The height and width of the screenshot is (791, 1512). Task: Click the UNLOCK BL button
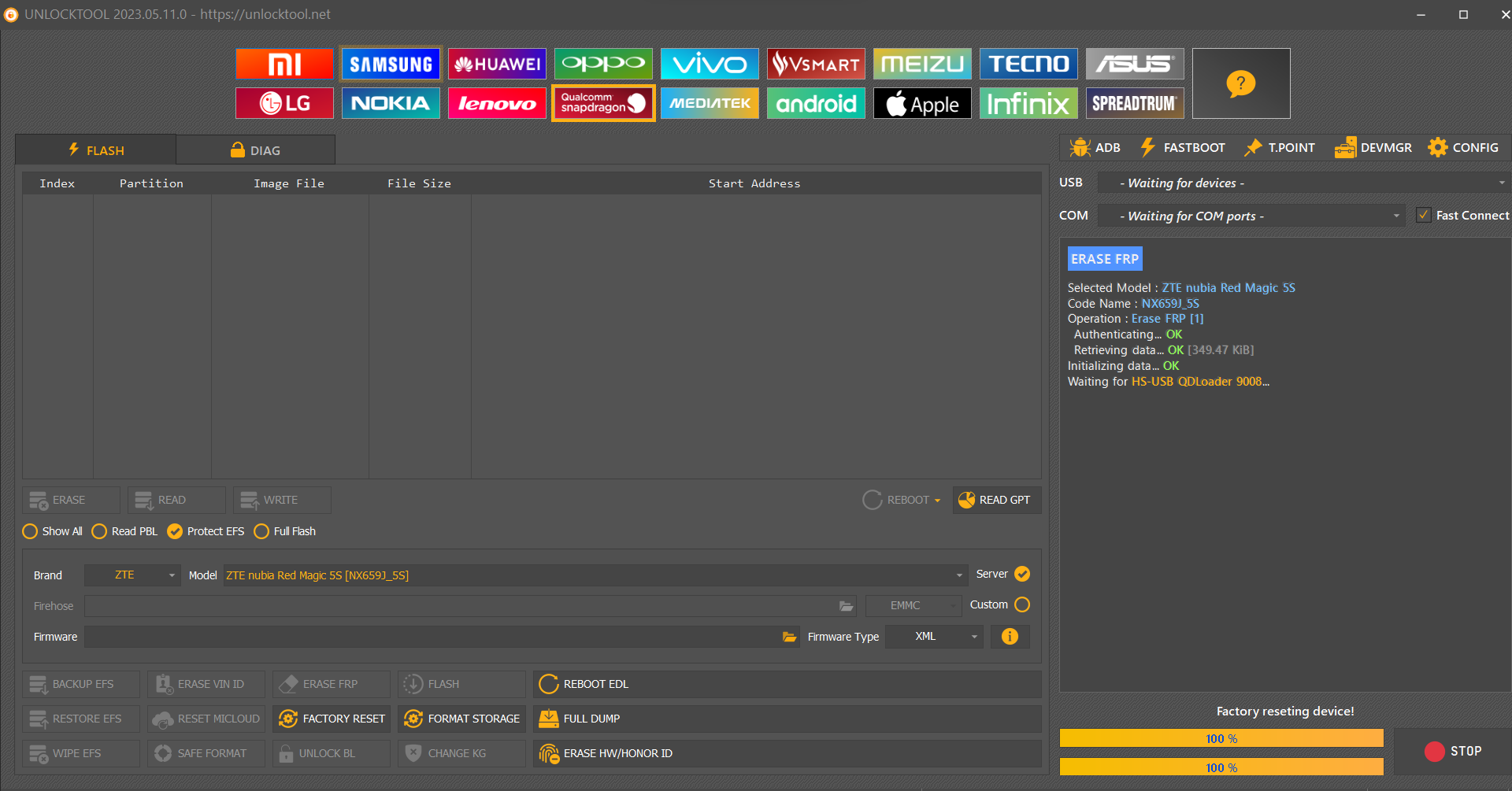point(332,753)
